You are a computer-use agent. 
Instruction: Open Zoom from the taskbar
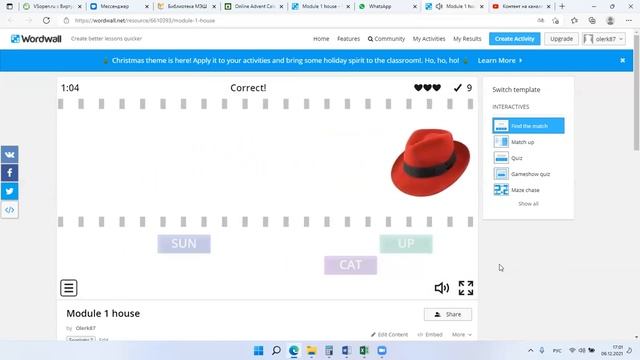pyautogui.click(x=382, y=351)
